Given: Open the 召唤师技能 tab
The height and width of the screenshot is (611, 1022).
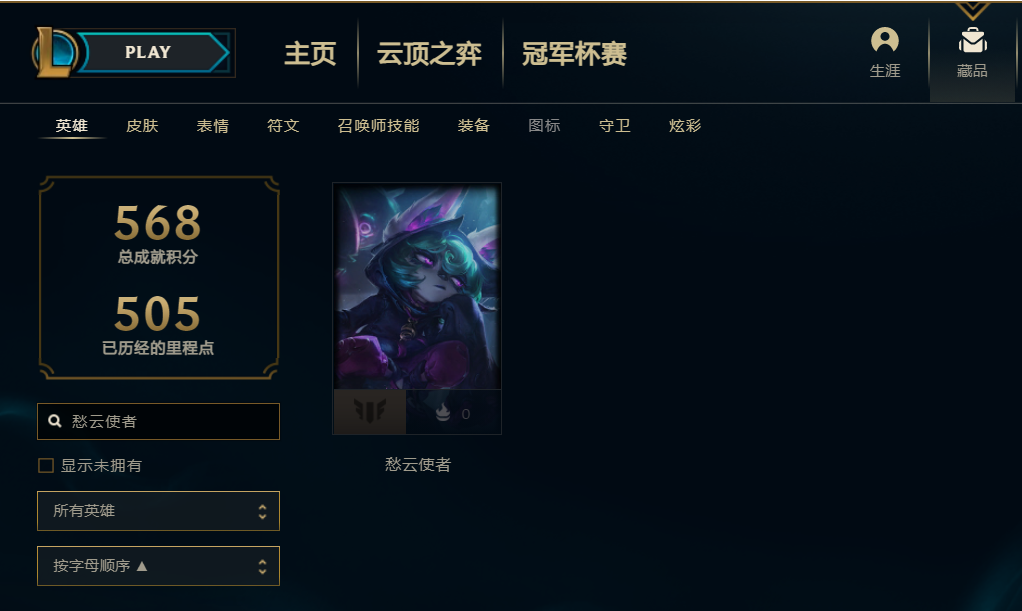Looking at the screenshot, I should click(x=378, y=125).
